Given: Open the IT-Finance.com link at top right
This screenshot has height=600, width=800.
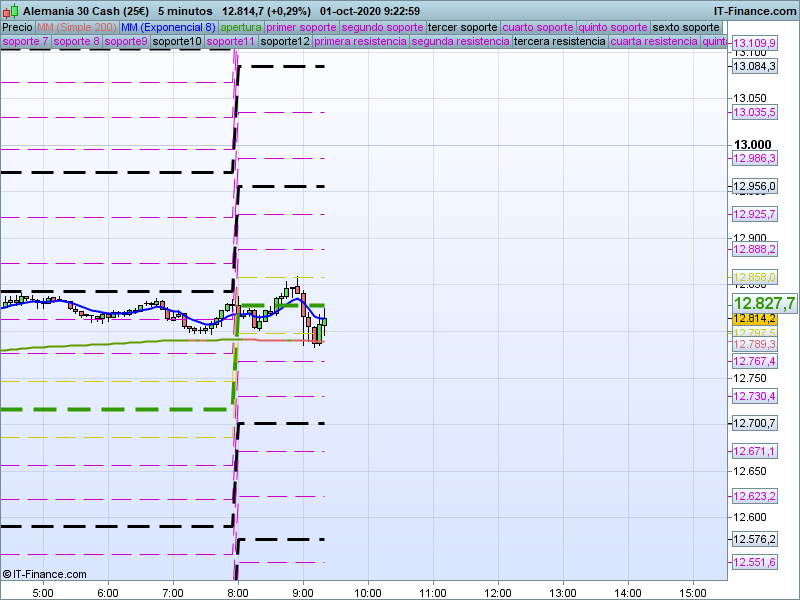Looking at the screenshot, I should (755, 11).
